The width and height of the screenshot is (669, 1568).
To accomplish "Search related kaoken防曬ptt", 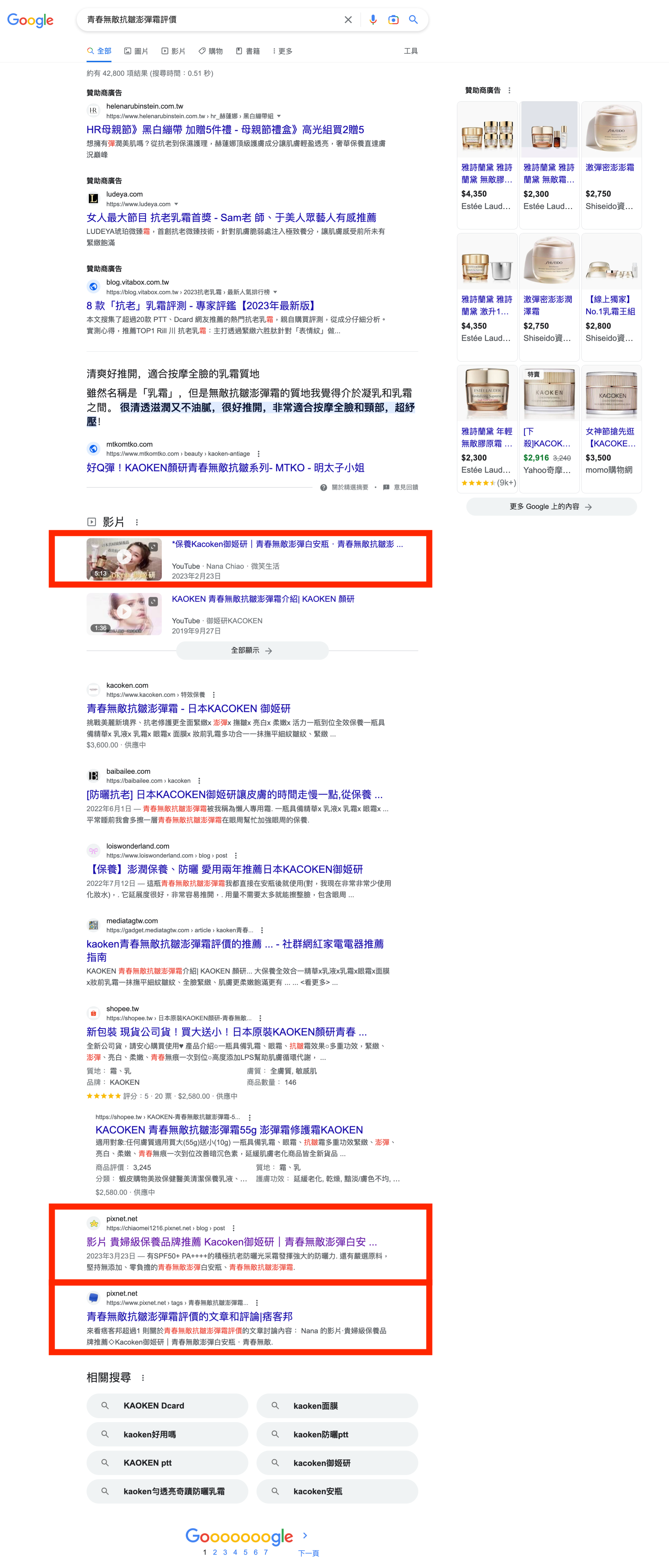I will [337, 1434].
